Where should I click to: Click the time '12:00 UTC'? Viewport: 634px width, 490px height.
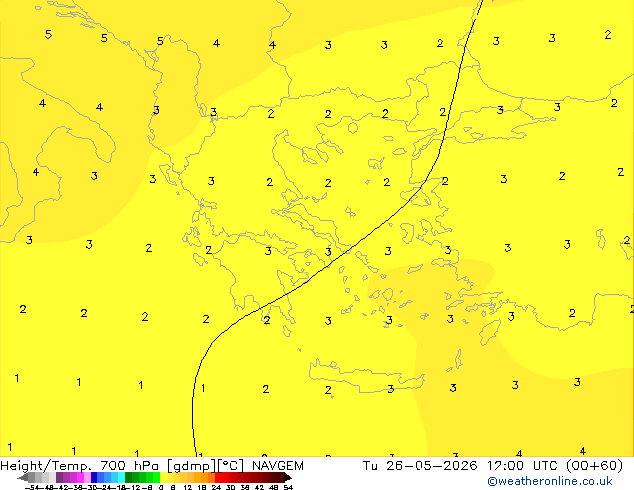point(524,466)
